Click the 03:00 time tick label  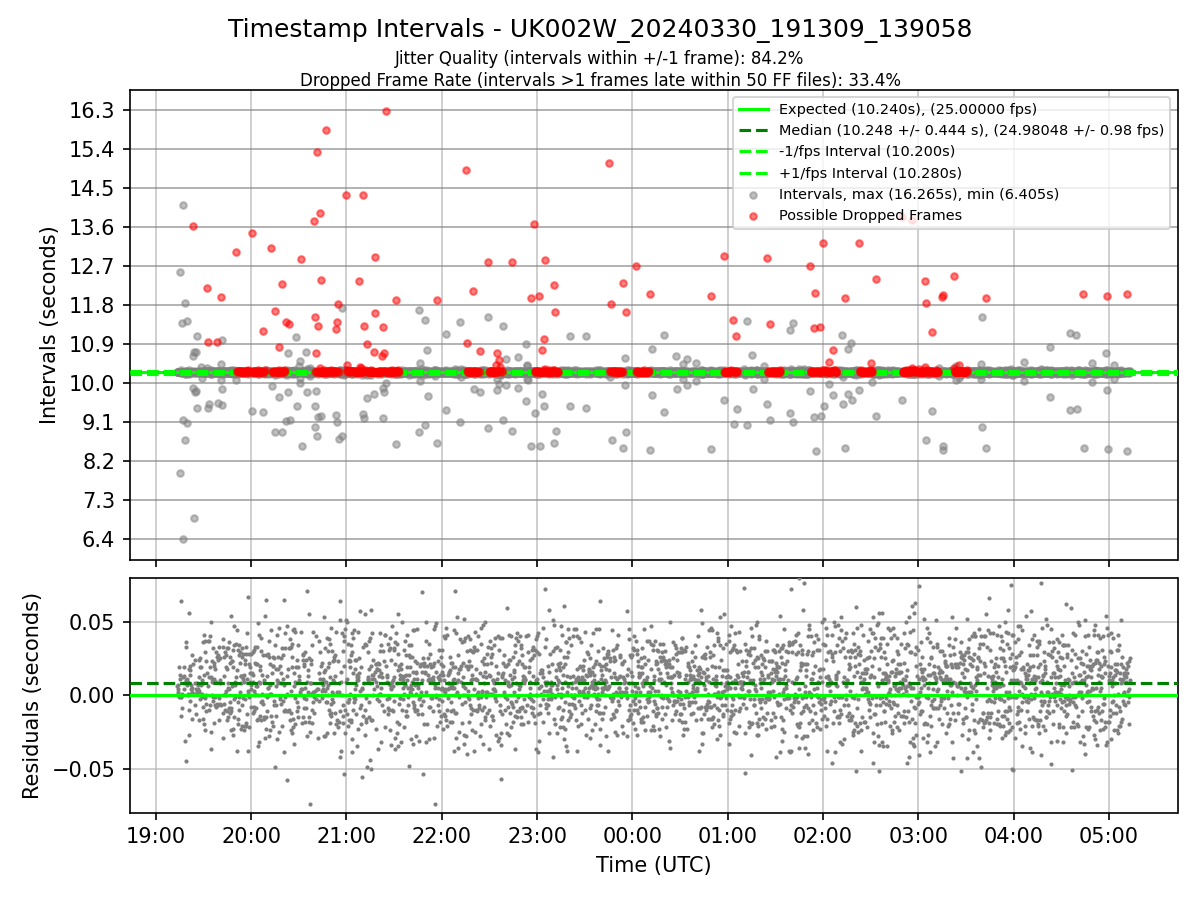918,834
